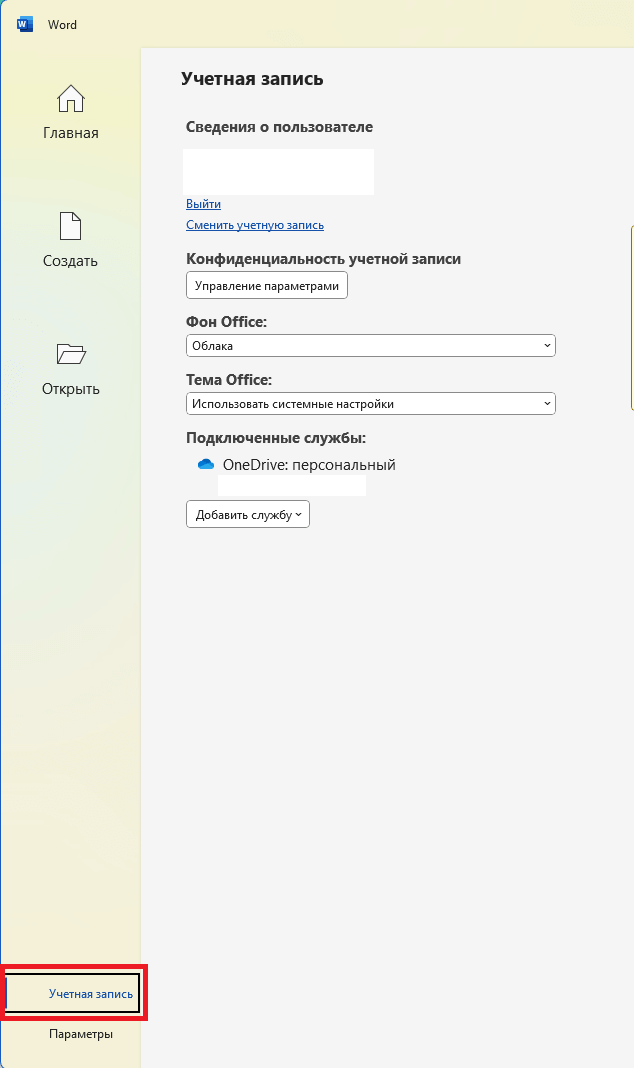This screenshot has width=634, height=1068.
Task: Open the Использовать системные настройки theme box
Action: (370, 404)
